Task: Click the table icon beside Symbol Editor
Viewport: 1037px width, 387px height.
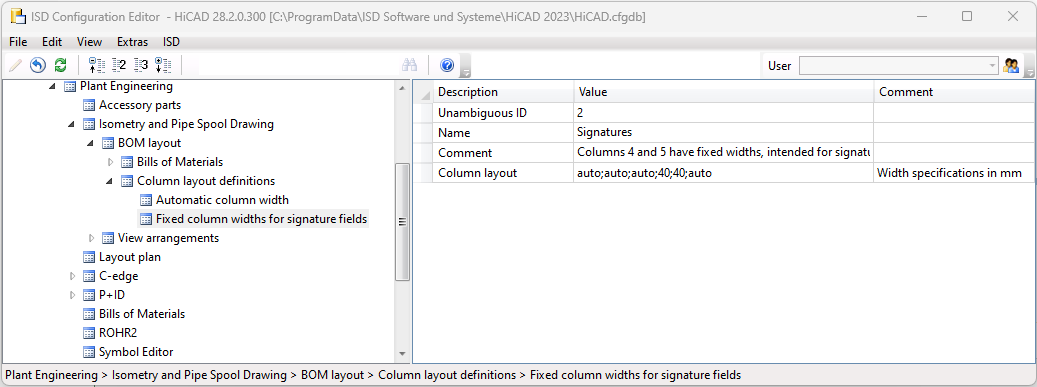Action: tap(89, 352)
